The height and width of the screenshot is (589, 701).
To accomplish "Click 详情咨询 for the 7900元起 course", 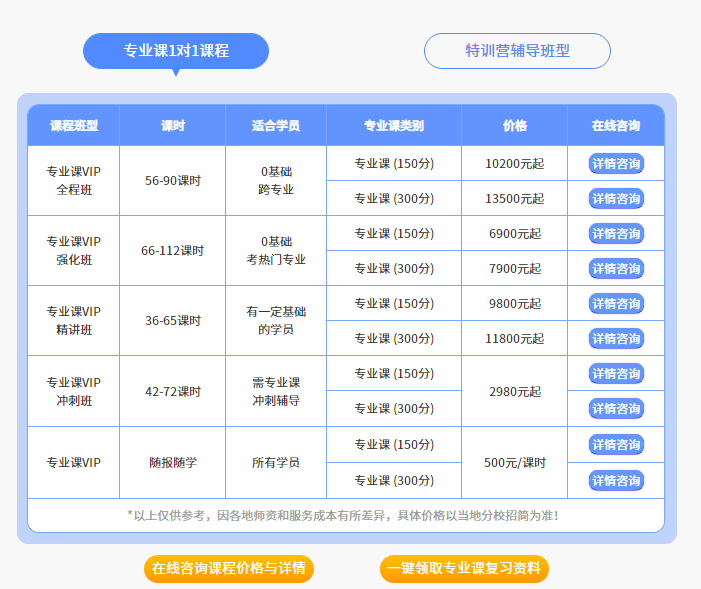I will coord(616,268).
